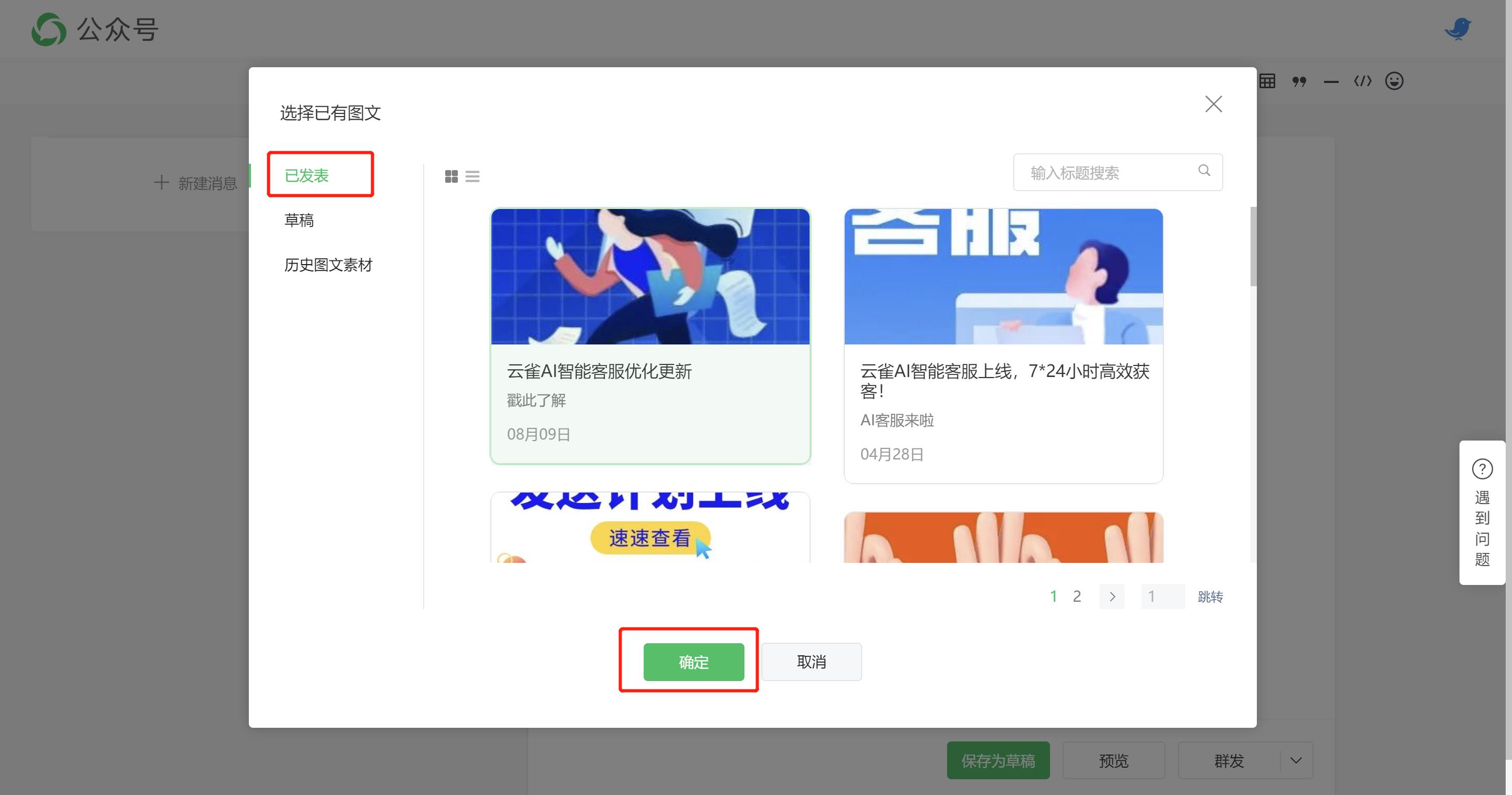The width and height of the screenshot is (1512, 795).
Task: Insert a horizontal divider line
Action: click(x=1331, y=82)
